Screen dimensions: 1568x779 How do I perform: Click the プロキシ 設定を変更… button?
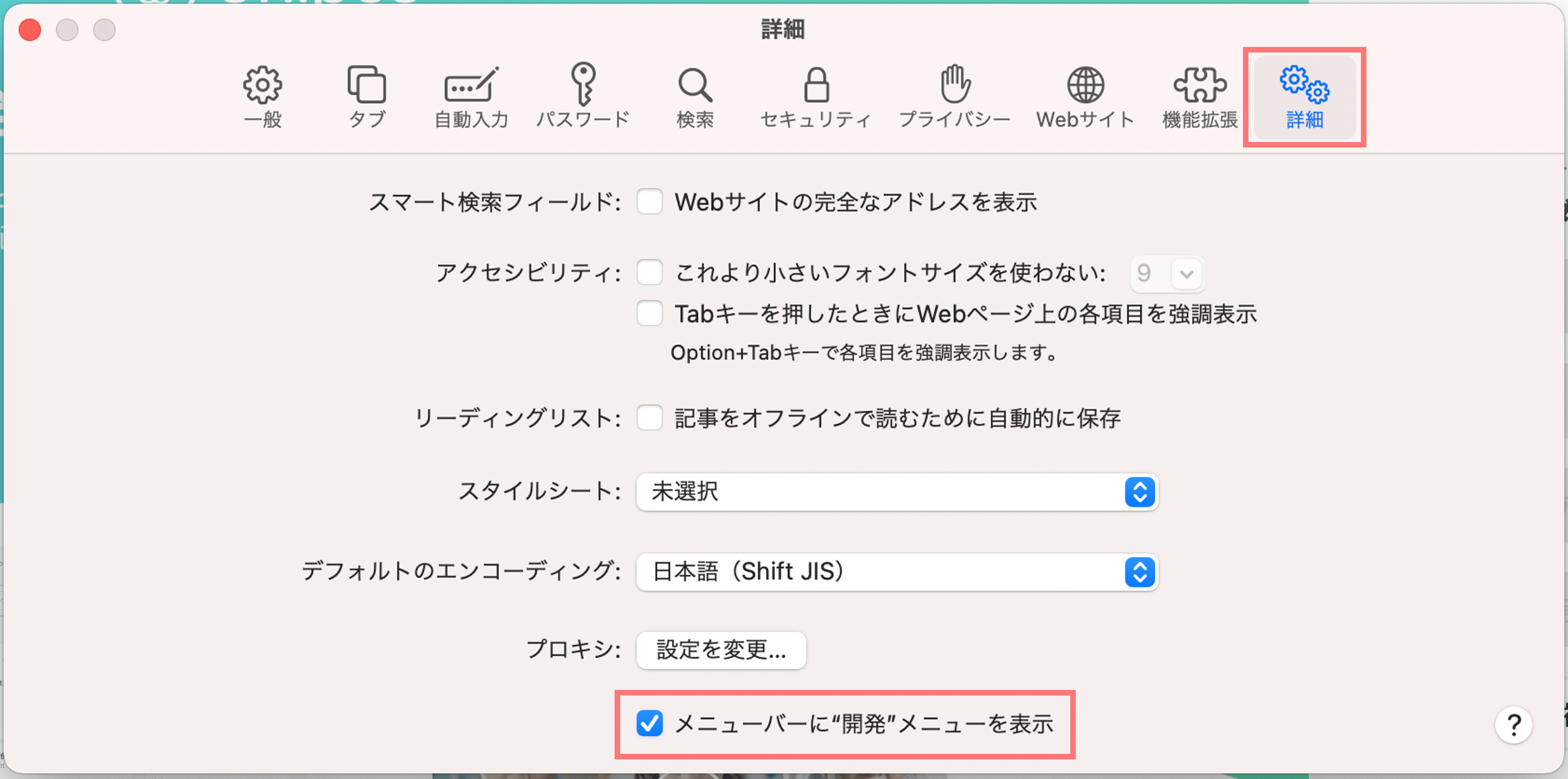pos(721,650)
